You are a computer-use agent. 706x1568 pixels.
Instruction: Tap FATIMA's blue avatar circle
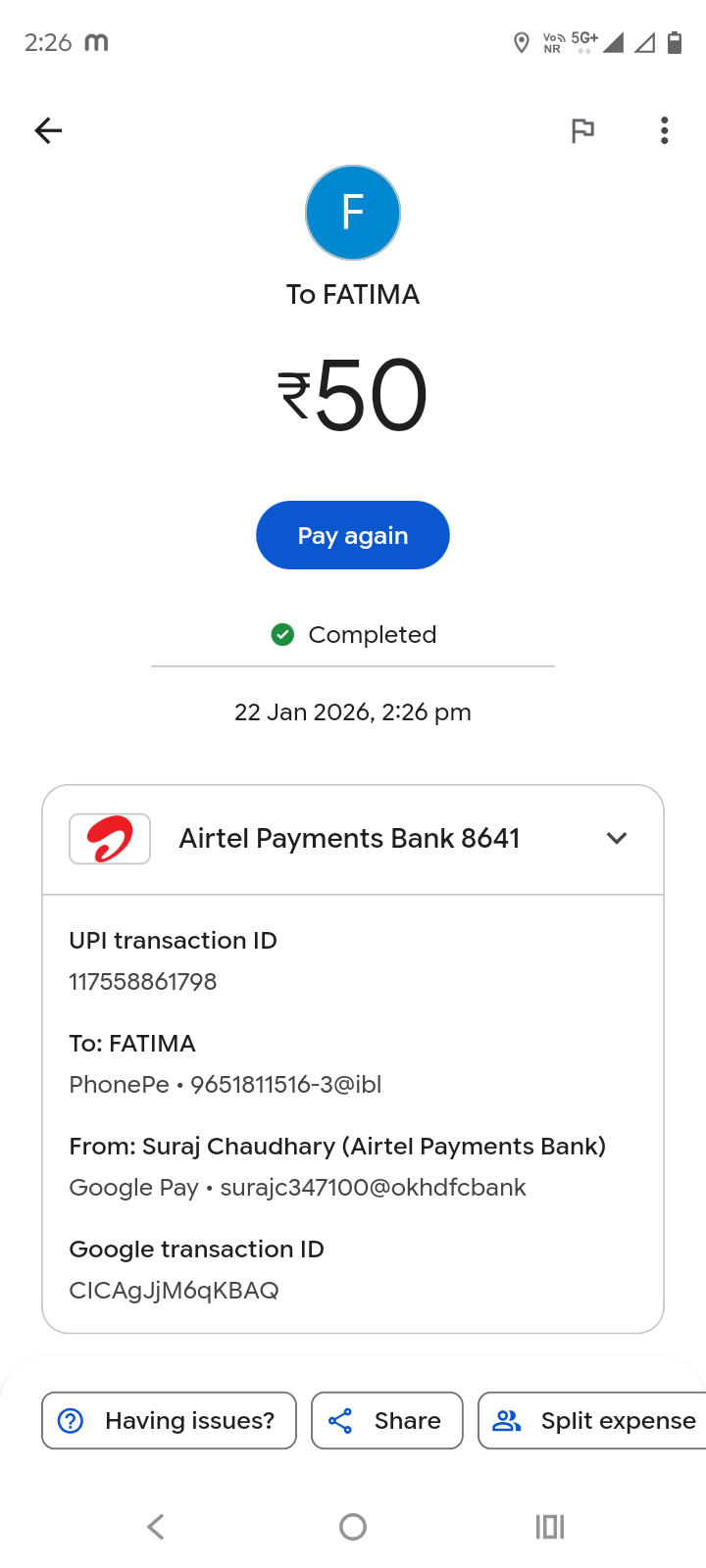(353, 213)
